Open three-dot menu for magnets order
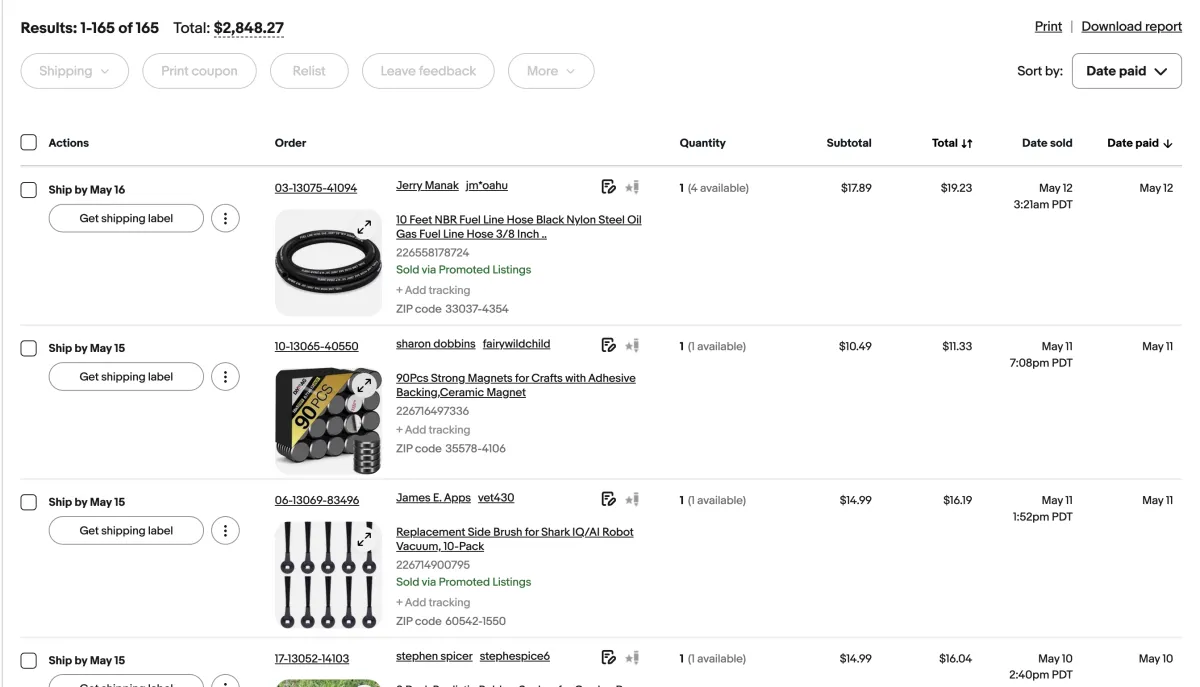Screen dimensions: 1200x687 click(x=226, y=377)
